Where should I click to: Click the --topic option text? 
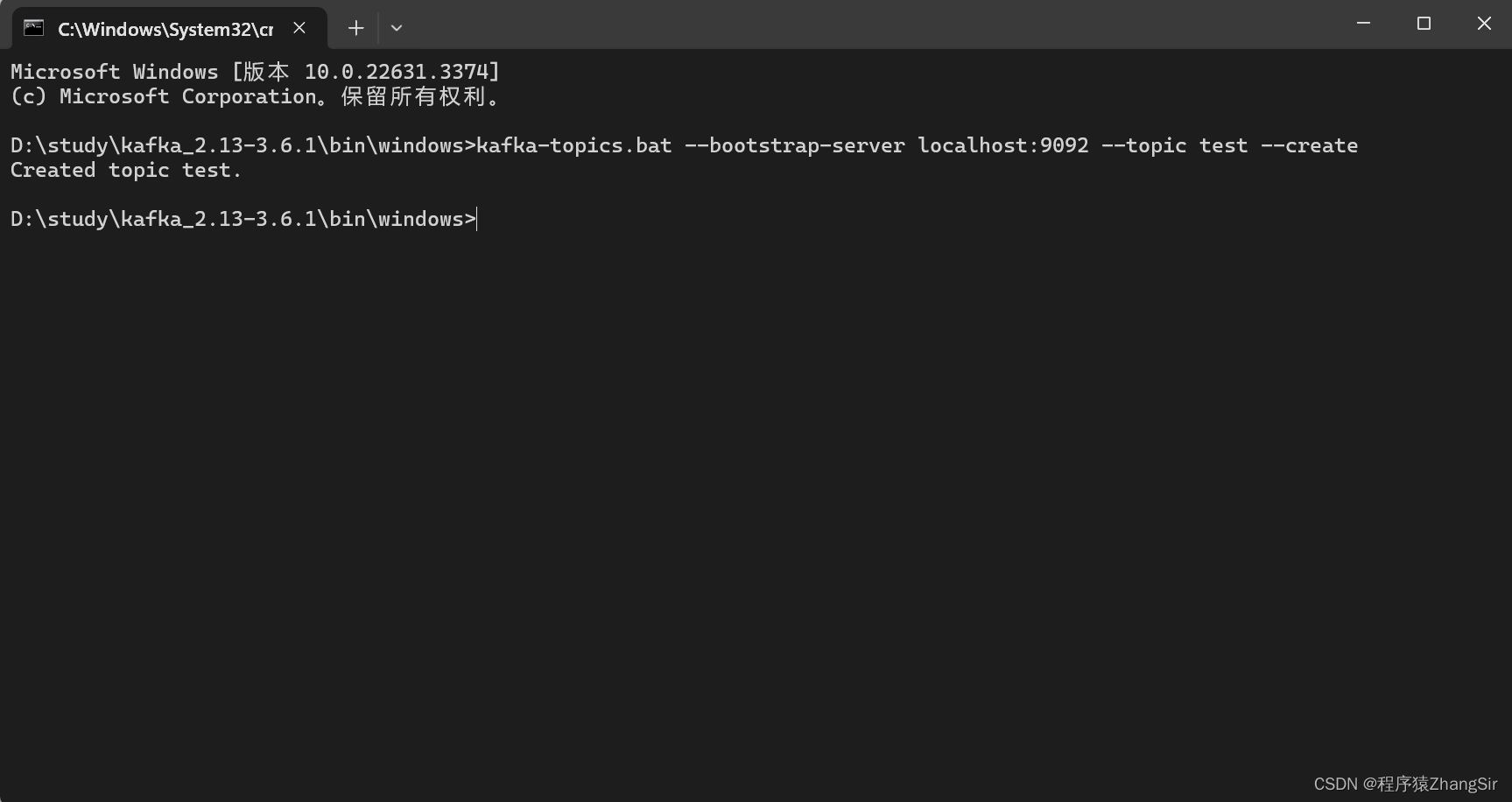pos(1143,145)
